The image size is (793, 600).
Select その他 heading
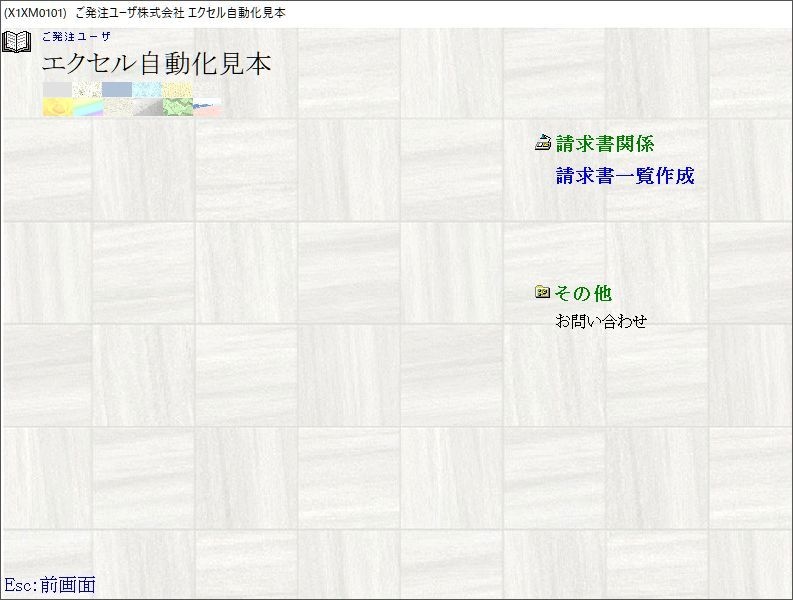pyautogui.click(x=583, y=293)
